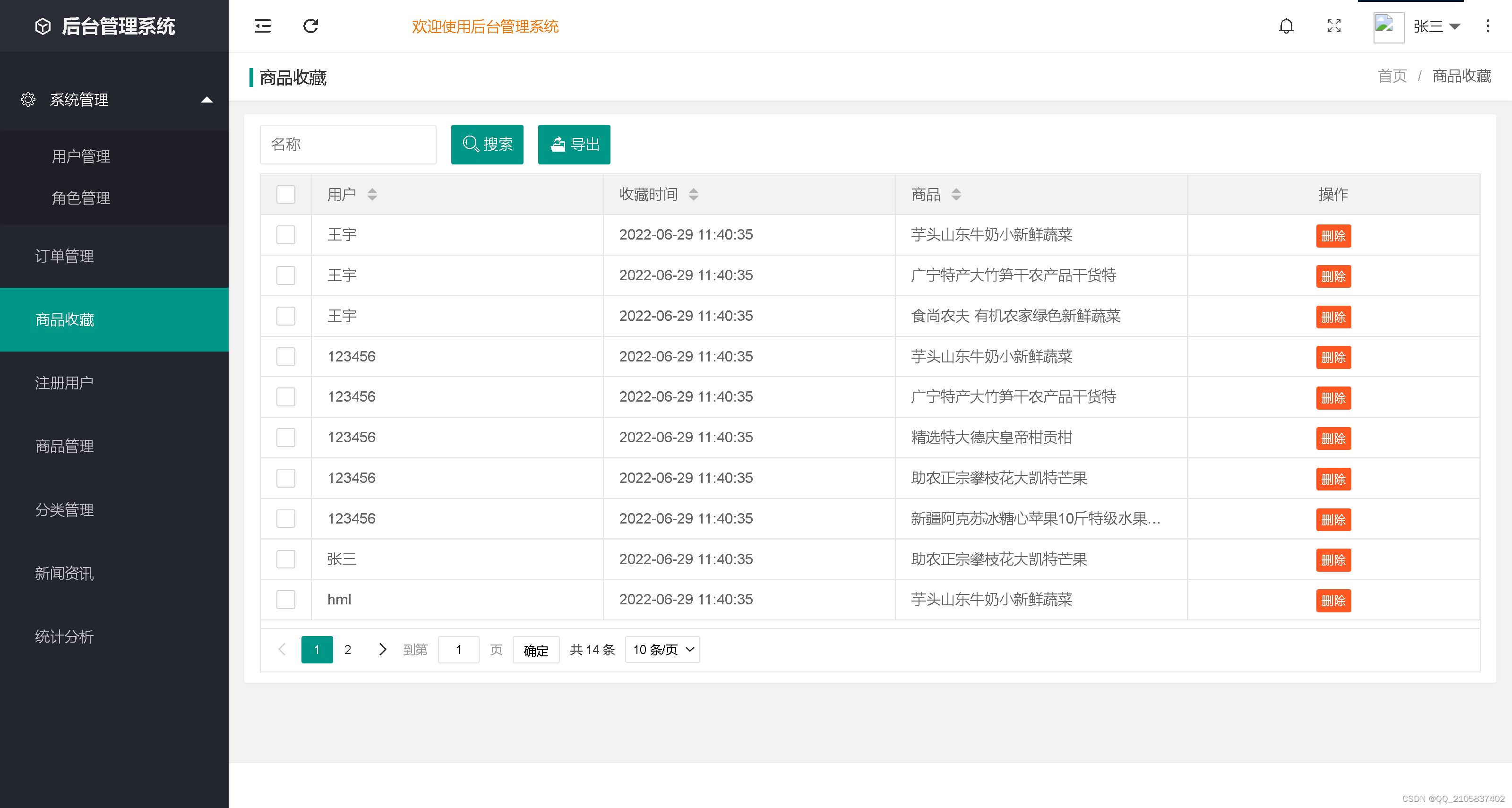Click the 首页 breadcrumb link

(x=1392, y=76)
